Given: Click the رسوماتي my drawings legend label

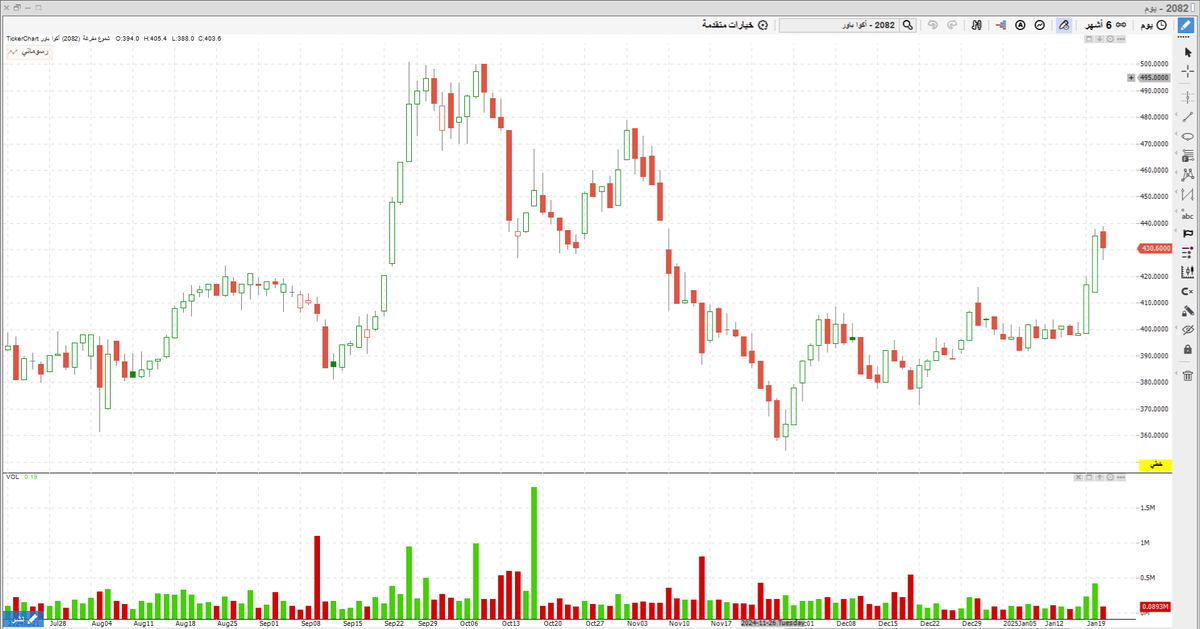Looking at the screenshot, I should point(27,50).
